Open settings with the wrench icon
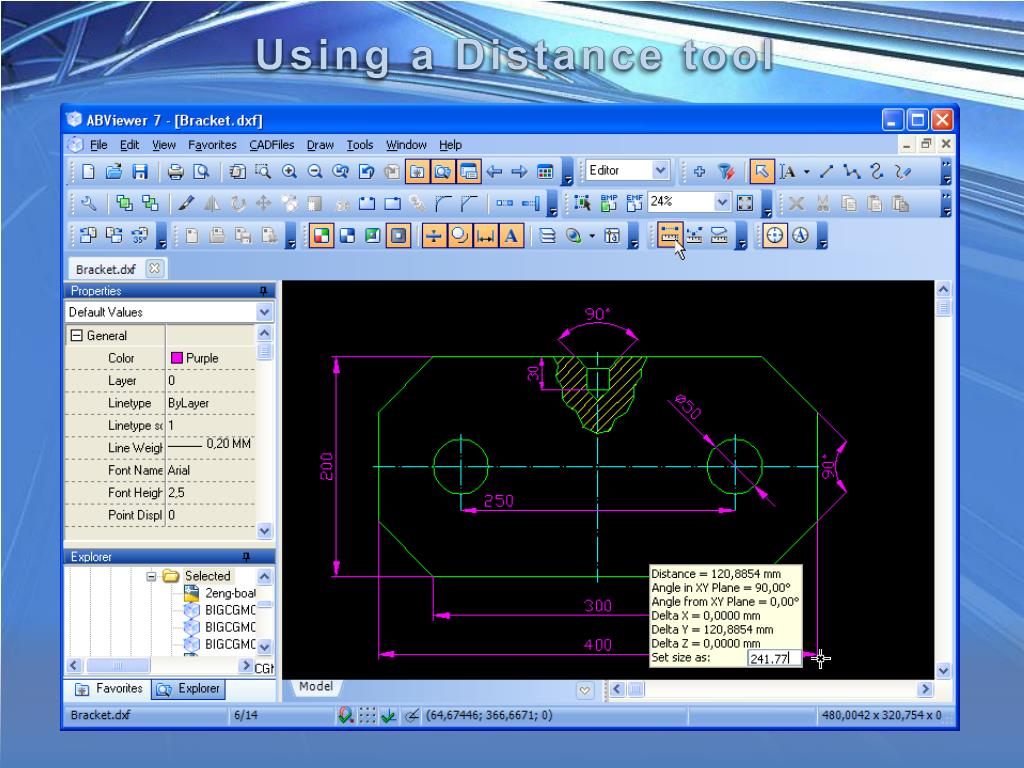Image resolution: width=1024 pixels, height=768 pixels. pyautogui.click(x=88, y=204)
